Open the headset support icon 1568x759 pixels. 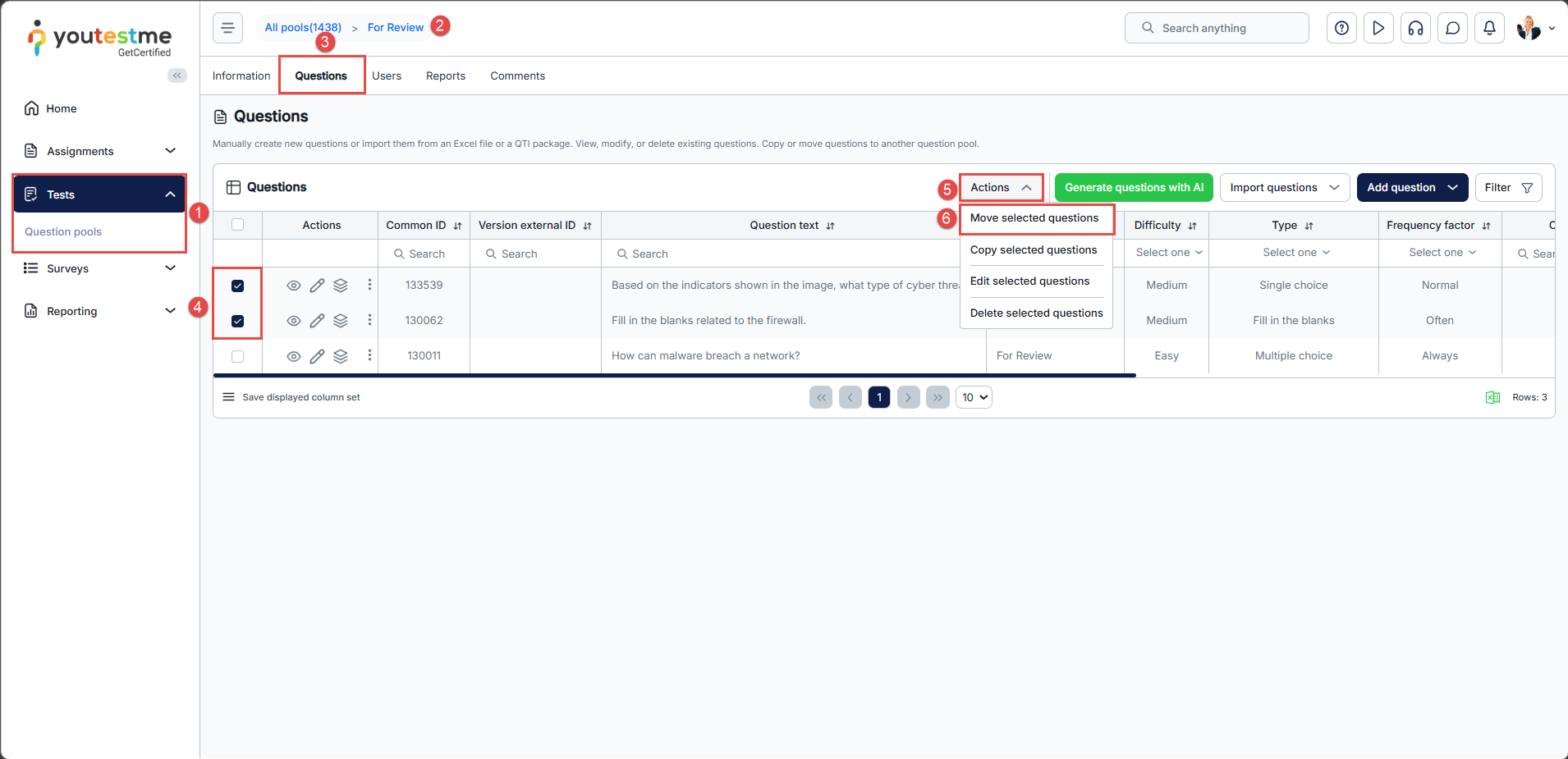click(1415, 28)
